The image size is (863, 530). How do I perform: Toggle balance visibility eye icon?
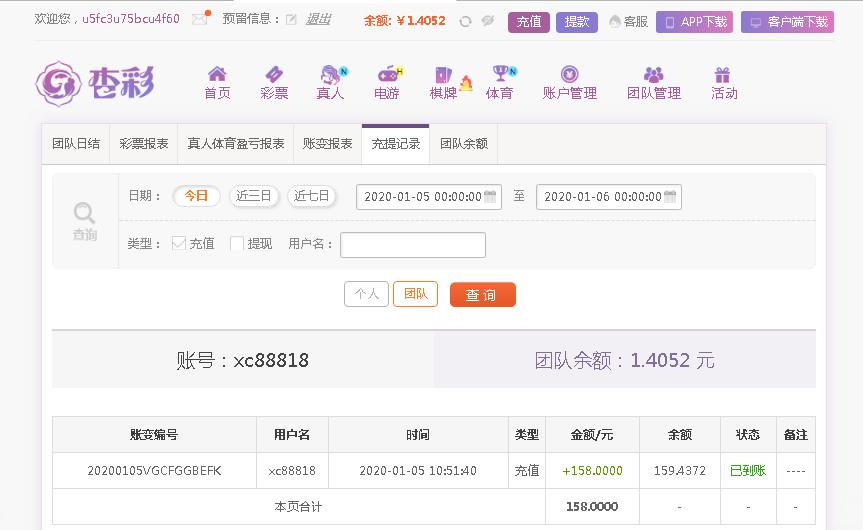(x=488, y=21)
